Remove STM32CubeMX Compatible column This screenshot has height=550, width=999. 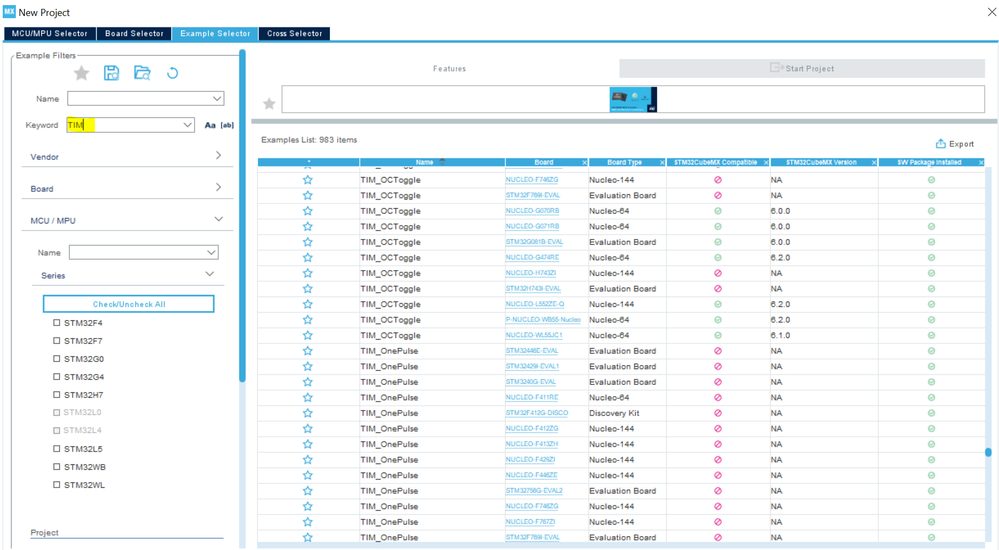(766, 163)
